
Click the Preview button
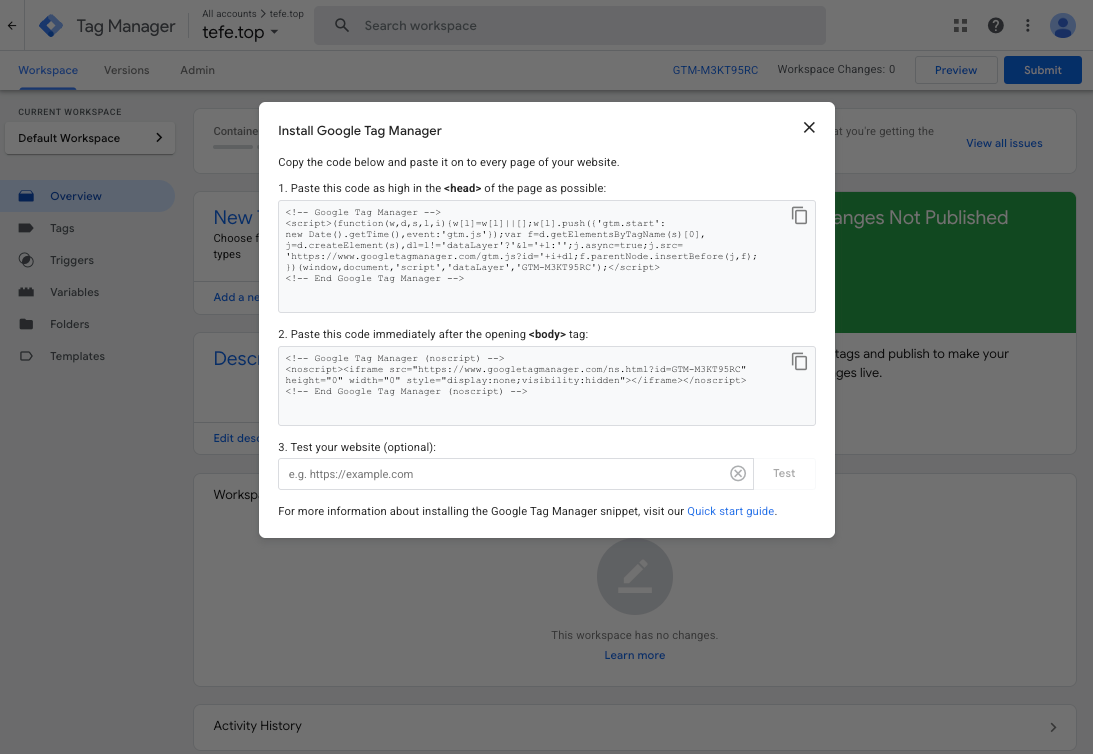point(956,70)
